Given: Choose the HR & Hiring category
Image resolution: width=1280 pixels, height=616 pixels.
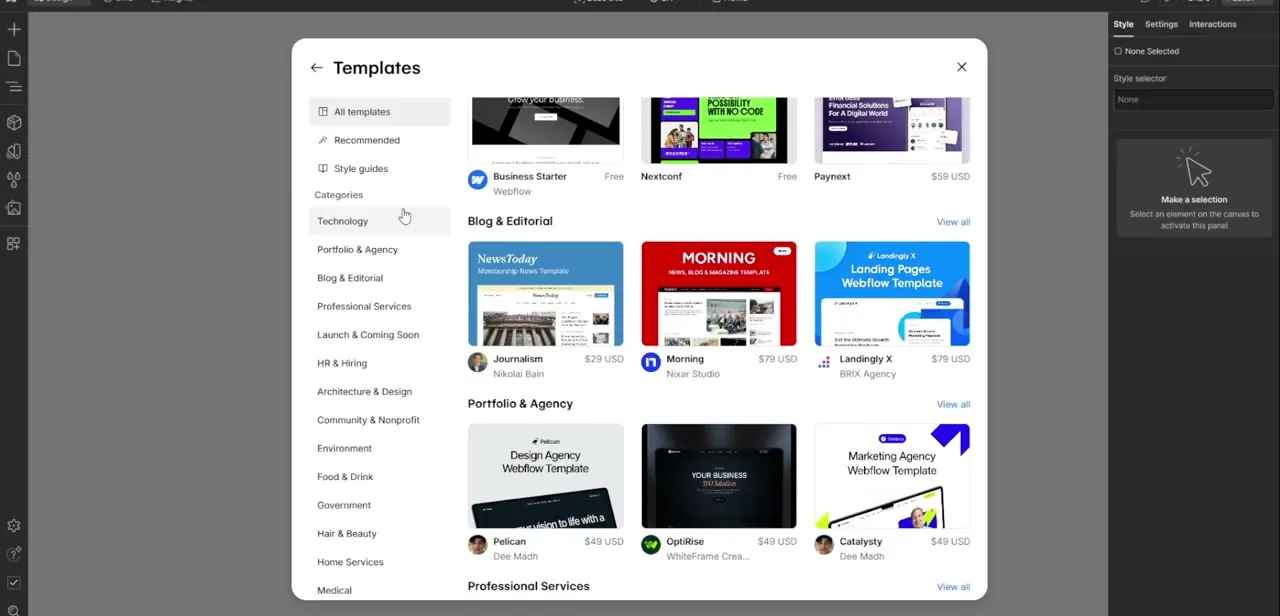Looking at the screenshot, I should point(380,363).
